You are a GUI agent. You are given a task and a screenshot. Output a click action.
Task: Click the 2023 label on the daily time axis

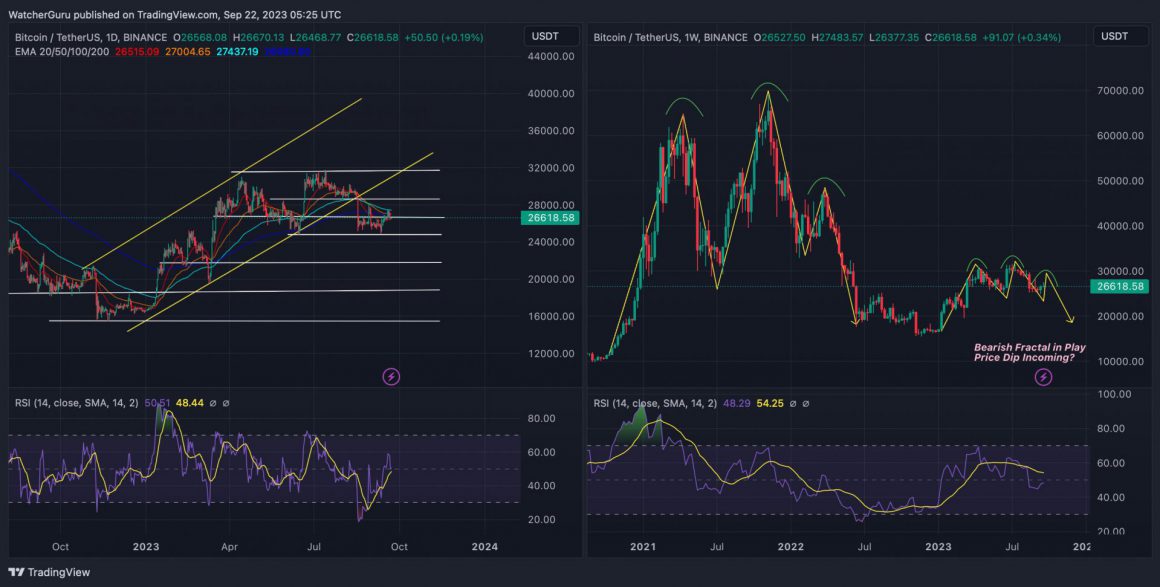tap(146, 547)
